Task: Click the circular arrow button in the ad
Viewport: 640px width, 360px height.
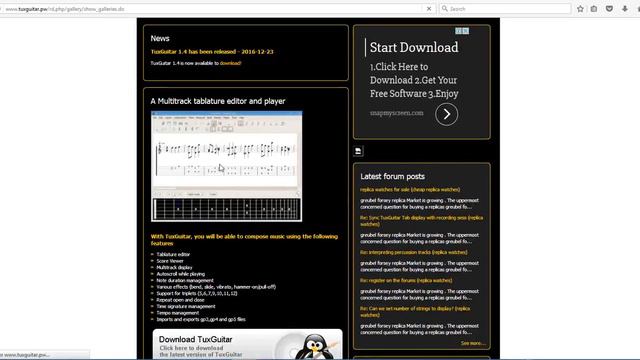Action: point(446,114)
